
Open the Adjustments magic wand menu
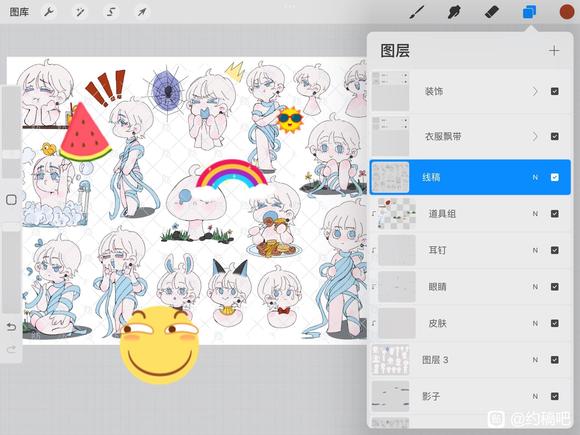pos(80,12)
